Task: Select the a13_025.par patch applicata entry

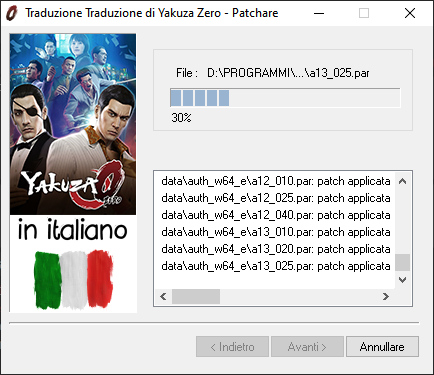Action: [276, 266]
